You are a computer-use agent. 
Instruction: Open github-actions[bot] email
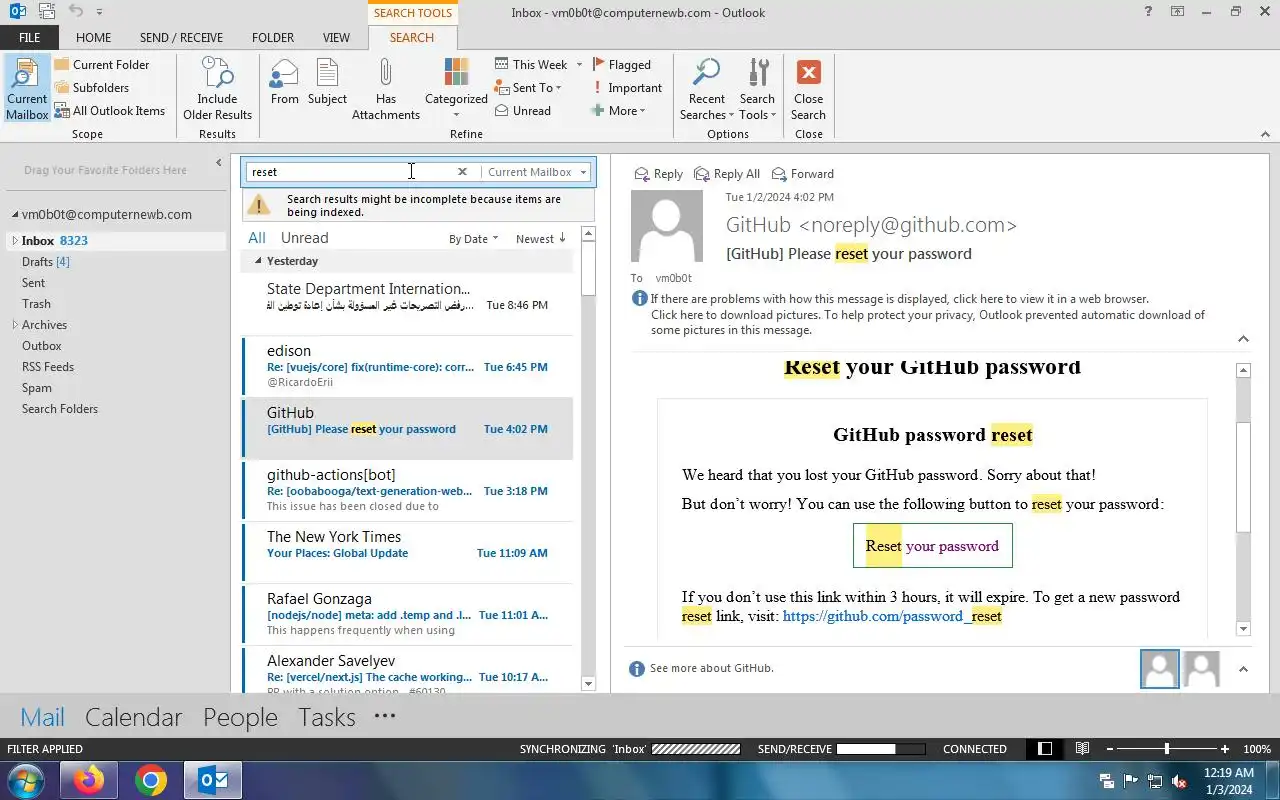[x=407, y=490]
